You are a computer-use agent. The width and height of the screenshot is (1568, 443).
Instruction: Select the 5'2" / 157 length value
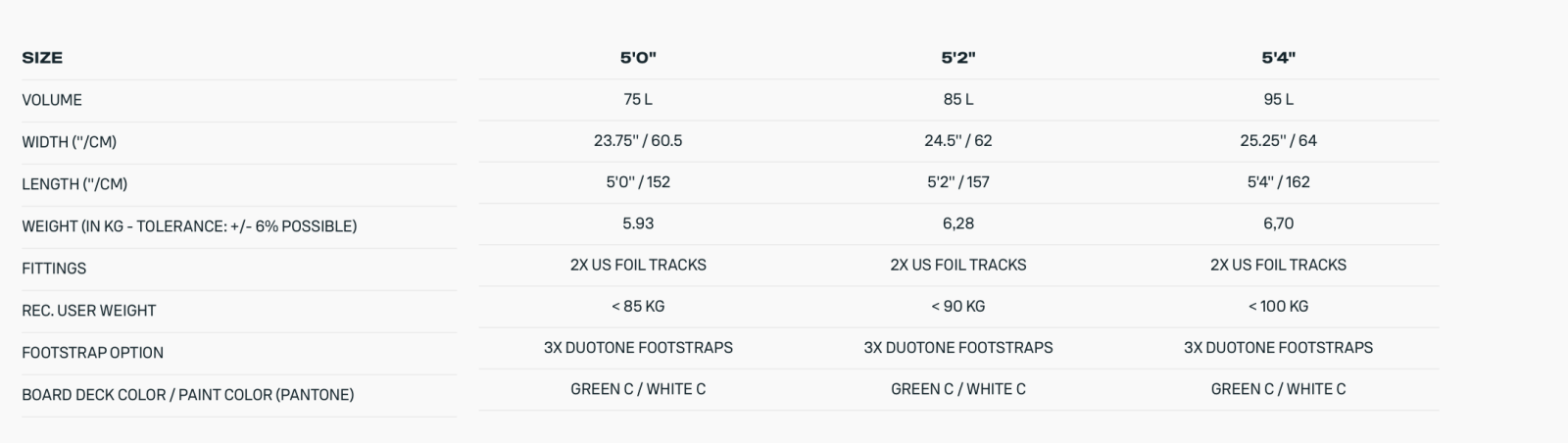click(x=958, y=182)
